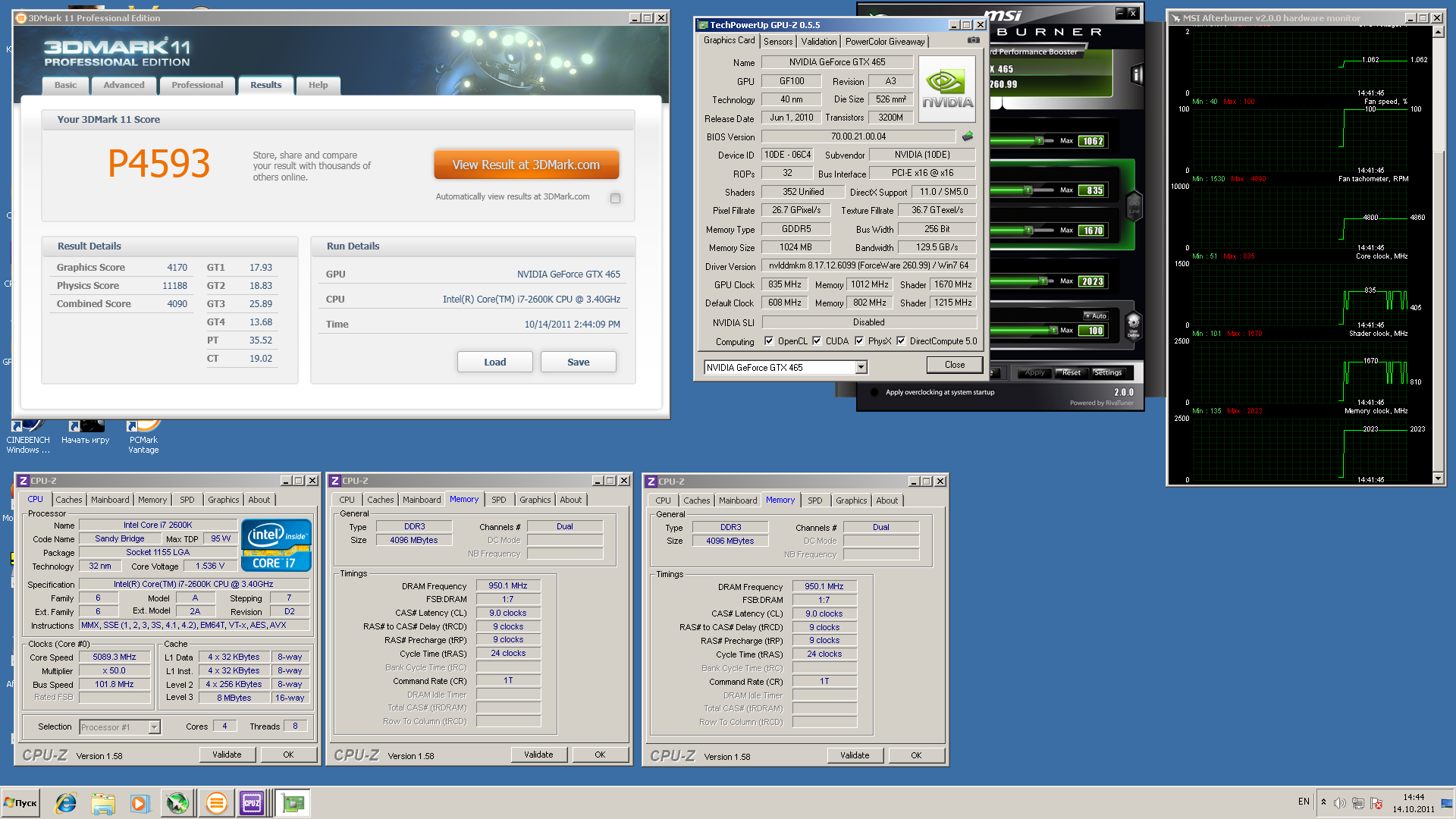Screen dimensions: 1456x819
Task: Toggle DirectCompute 5.0 checkbox in GPU-Z
Action: 901,341
